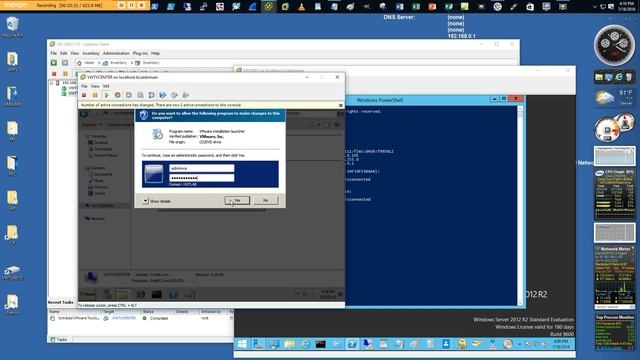This screenshot has width=640, height=360.
Task: Dismiss the active connections notification bar
Action: (340, 105)
